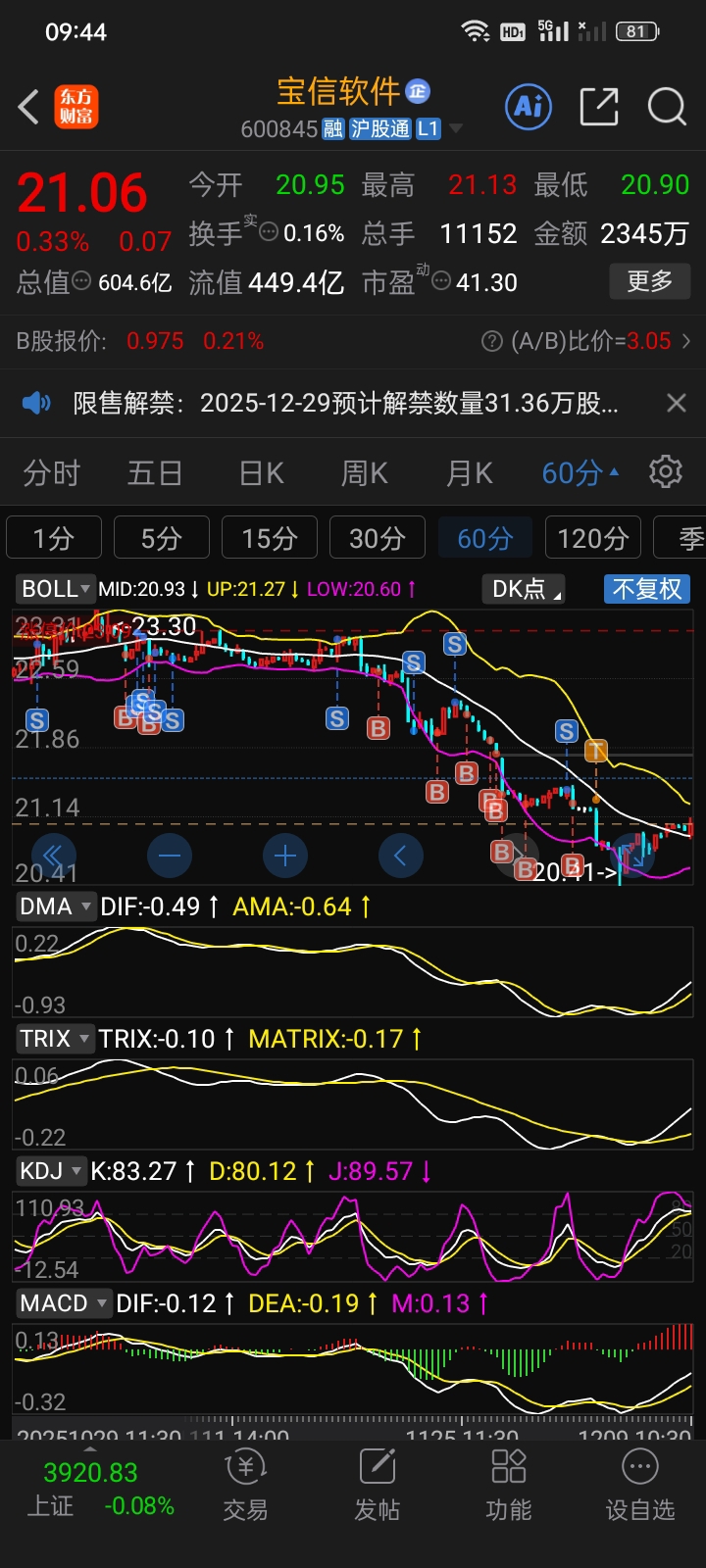
Task: Tap the speaker announcement icon
Action: 36,402
